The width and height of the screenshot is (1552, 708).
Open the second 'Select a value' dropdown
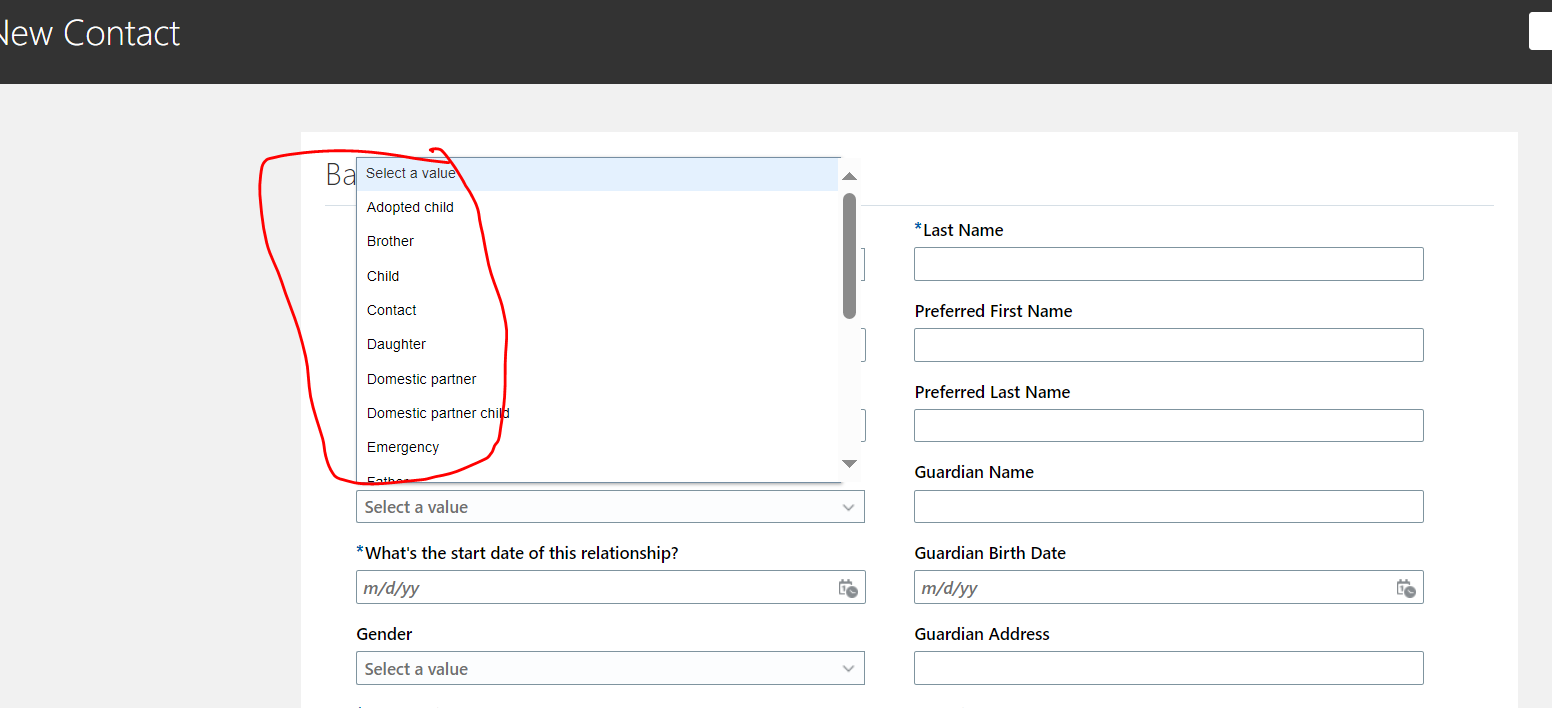click(610, 507)
